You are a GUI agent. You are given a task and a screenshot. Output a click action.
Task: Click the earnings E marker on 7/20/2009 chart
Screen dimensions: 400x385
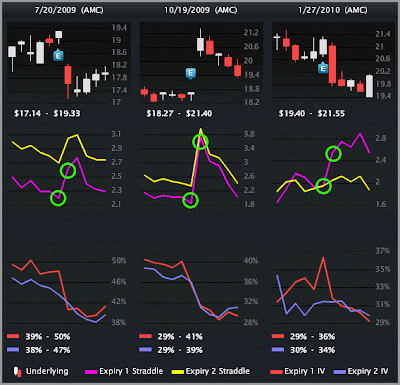click(x=58, y=55)
